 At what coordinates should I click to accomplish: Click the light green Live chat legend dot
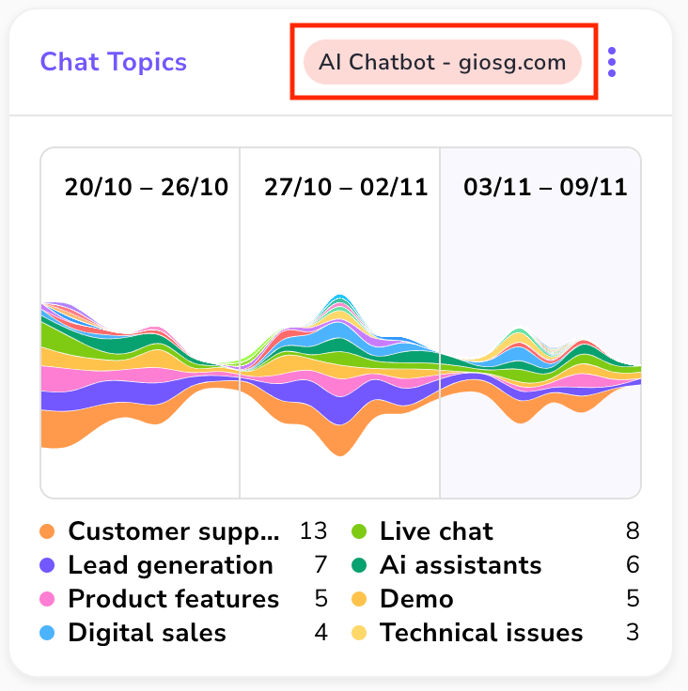pos(360,532)
